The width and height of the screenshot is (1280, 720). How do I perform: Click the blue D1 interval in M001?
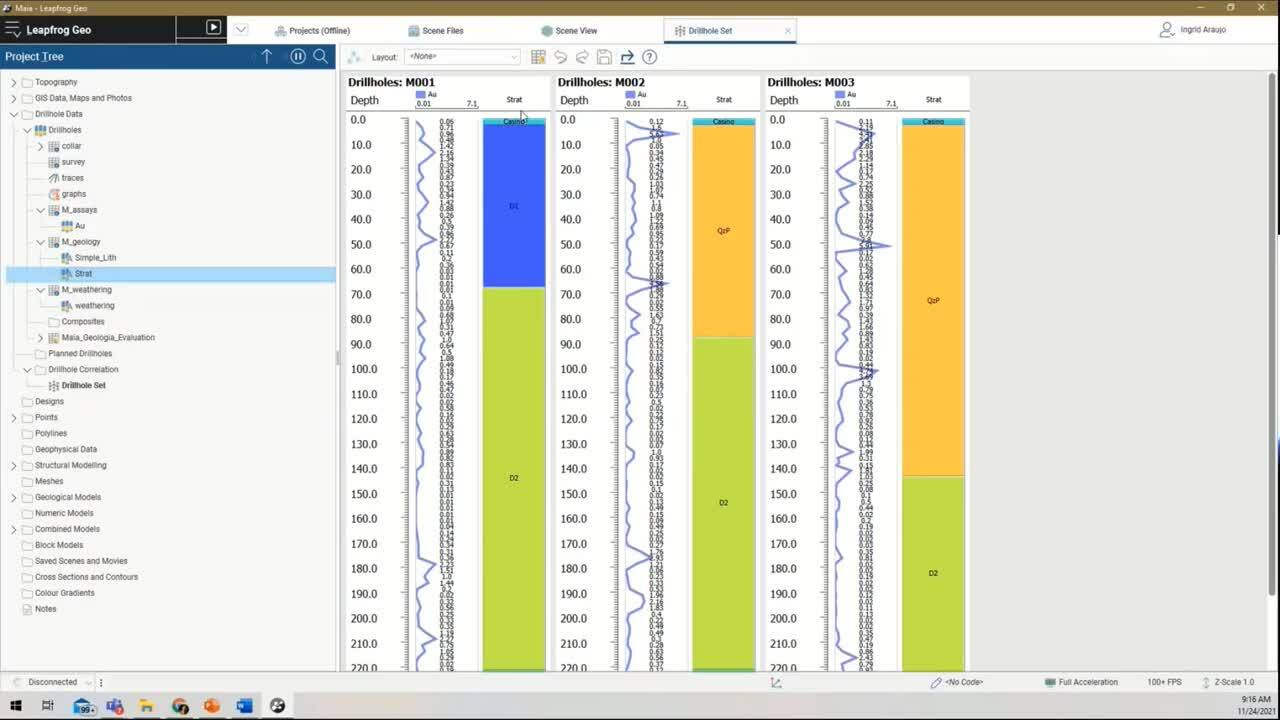pos(514,206)
